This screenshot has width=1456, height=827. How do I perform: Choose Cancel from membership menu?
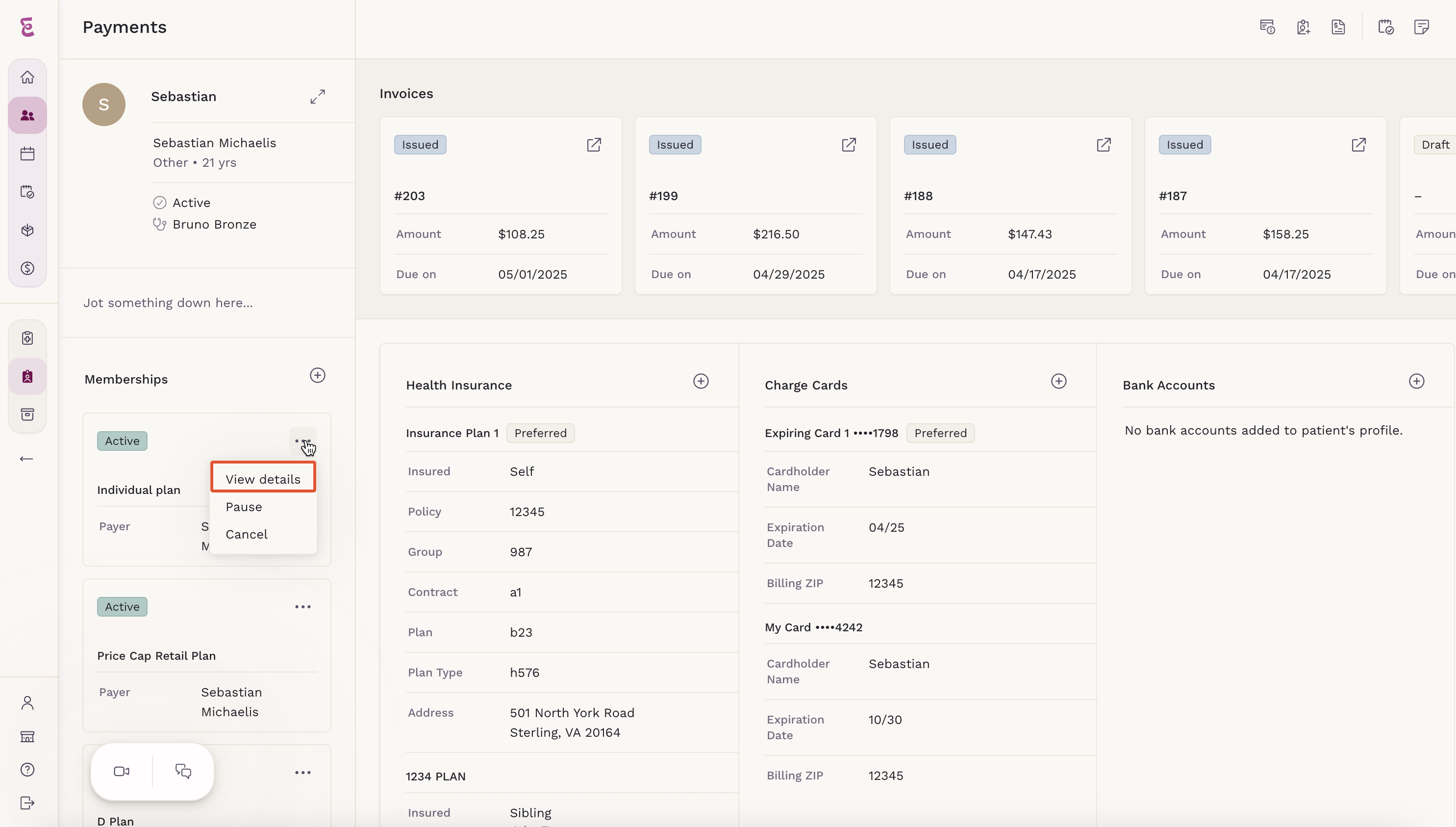point(247,534)
